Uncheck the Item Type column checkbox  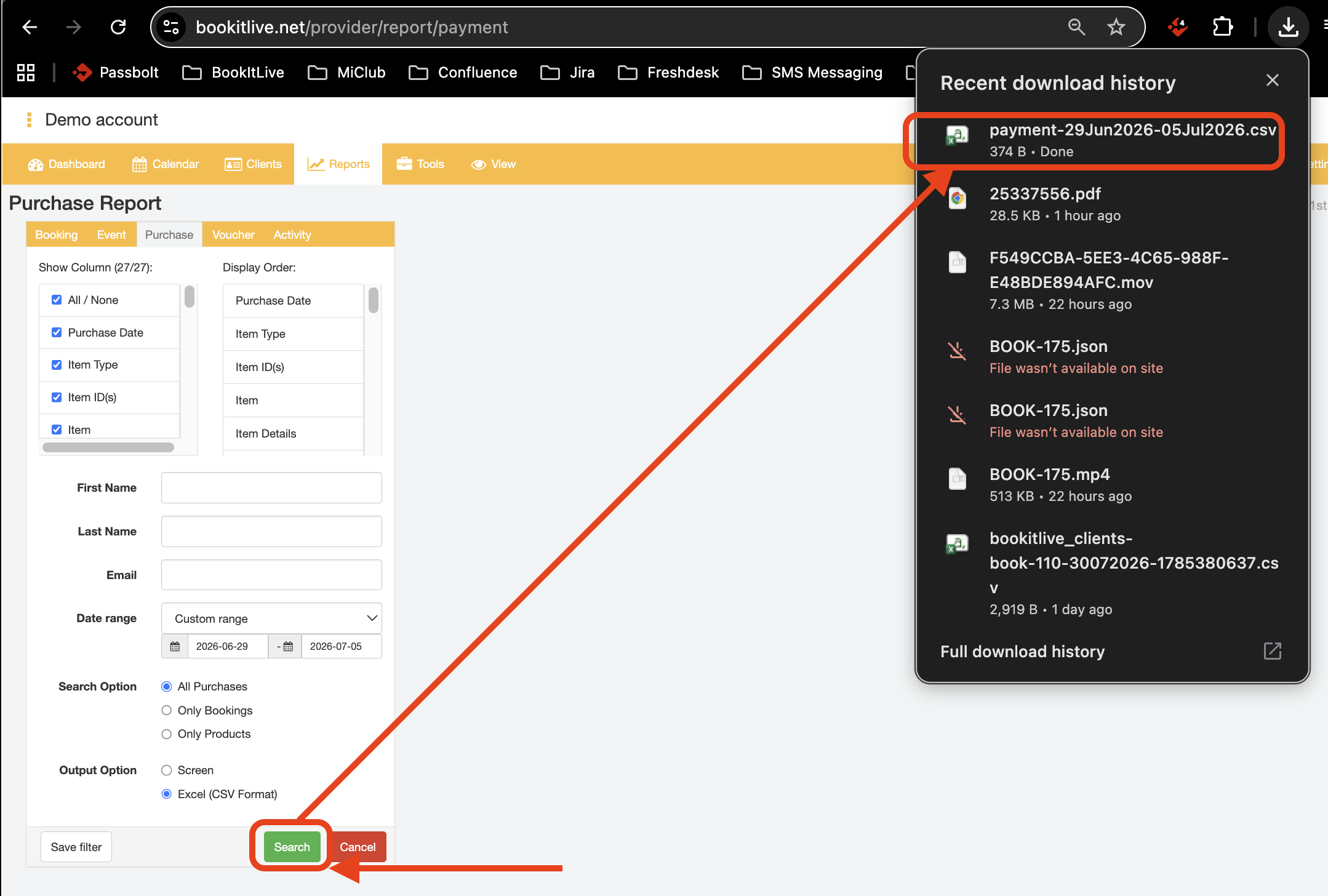pos(57,365)
